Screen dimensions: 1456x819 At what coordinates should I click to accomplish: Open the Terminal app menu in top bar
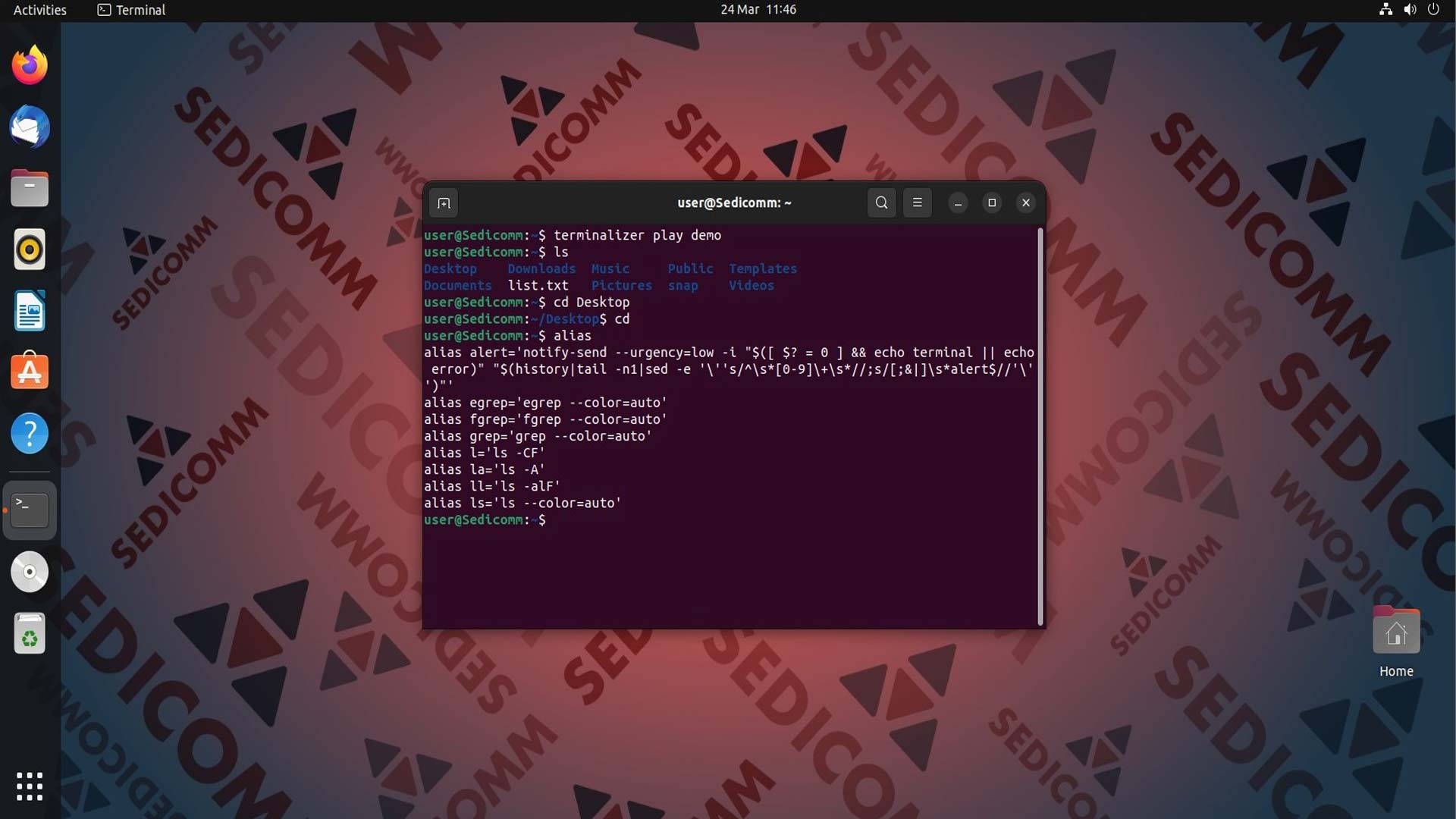pos(131,10)
